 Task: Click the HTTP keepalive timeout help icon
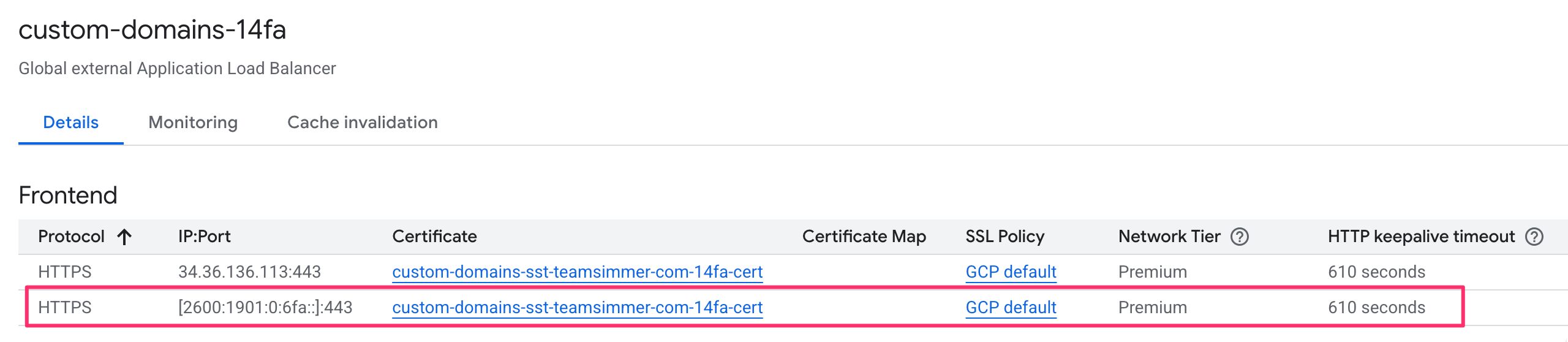(1534, 237)
